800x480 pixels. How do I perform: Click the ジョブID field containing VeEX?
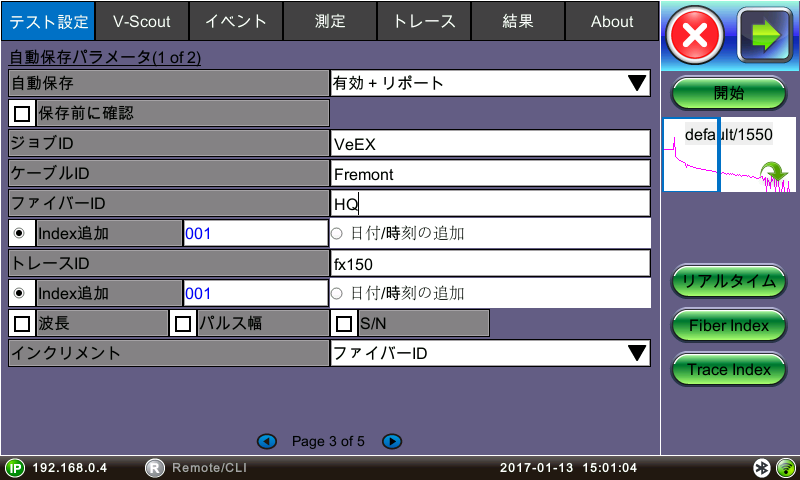click(x=490, y=143)
